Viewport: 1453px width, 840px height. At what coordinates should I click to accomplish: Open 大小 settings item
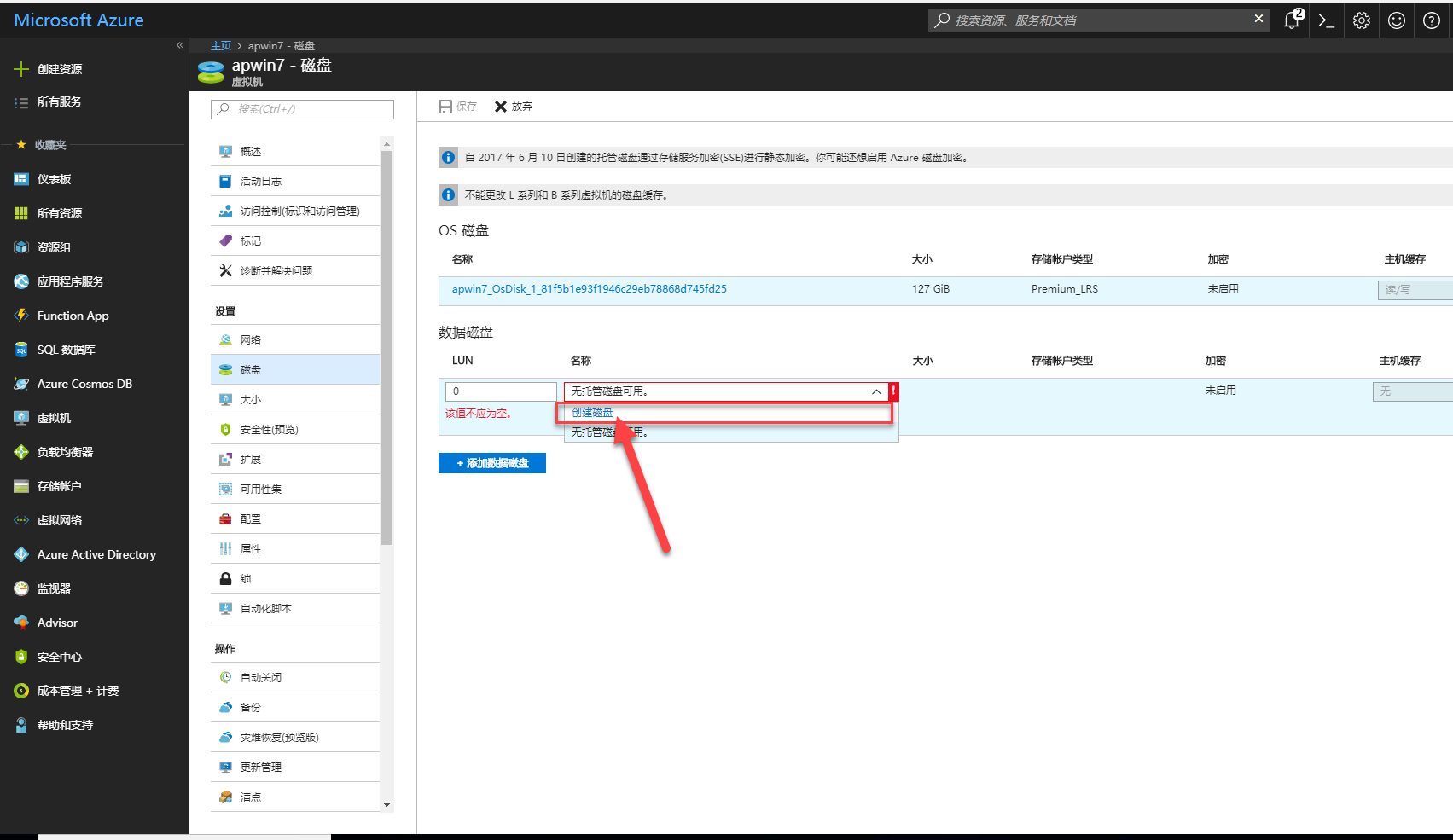295,399
